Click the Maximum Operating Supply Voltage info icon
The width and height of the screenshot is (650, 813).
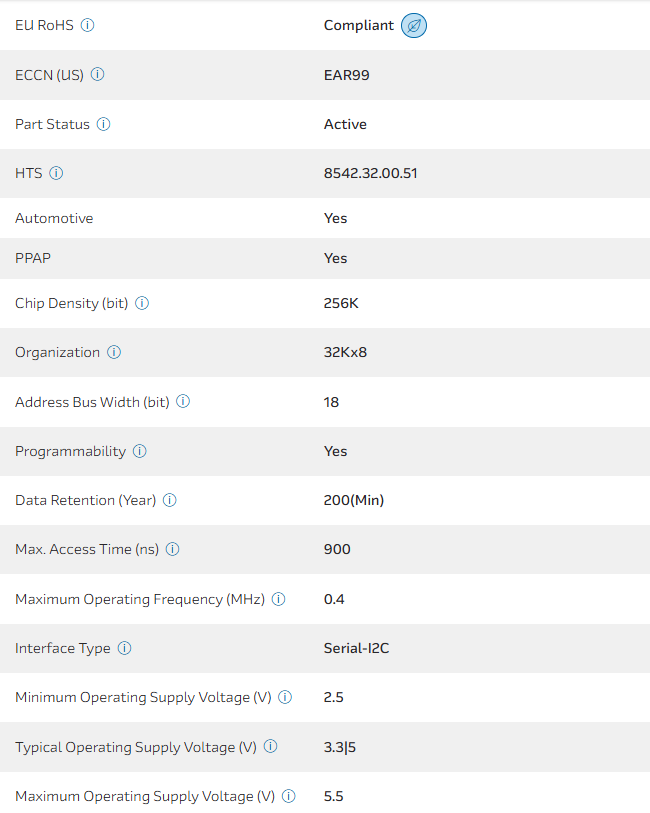pyautogui.click(x=289, y=796)
